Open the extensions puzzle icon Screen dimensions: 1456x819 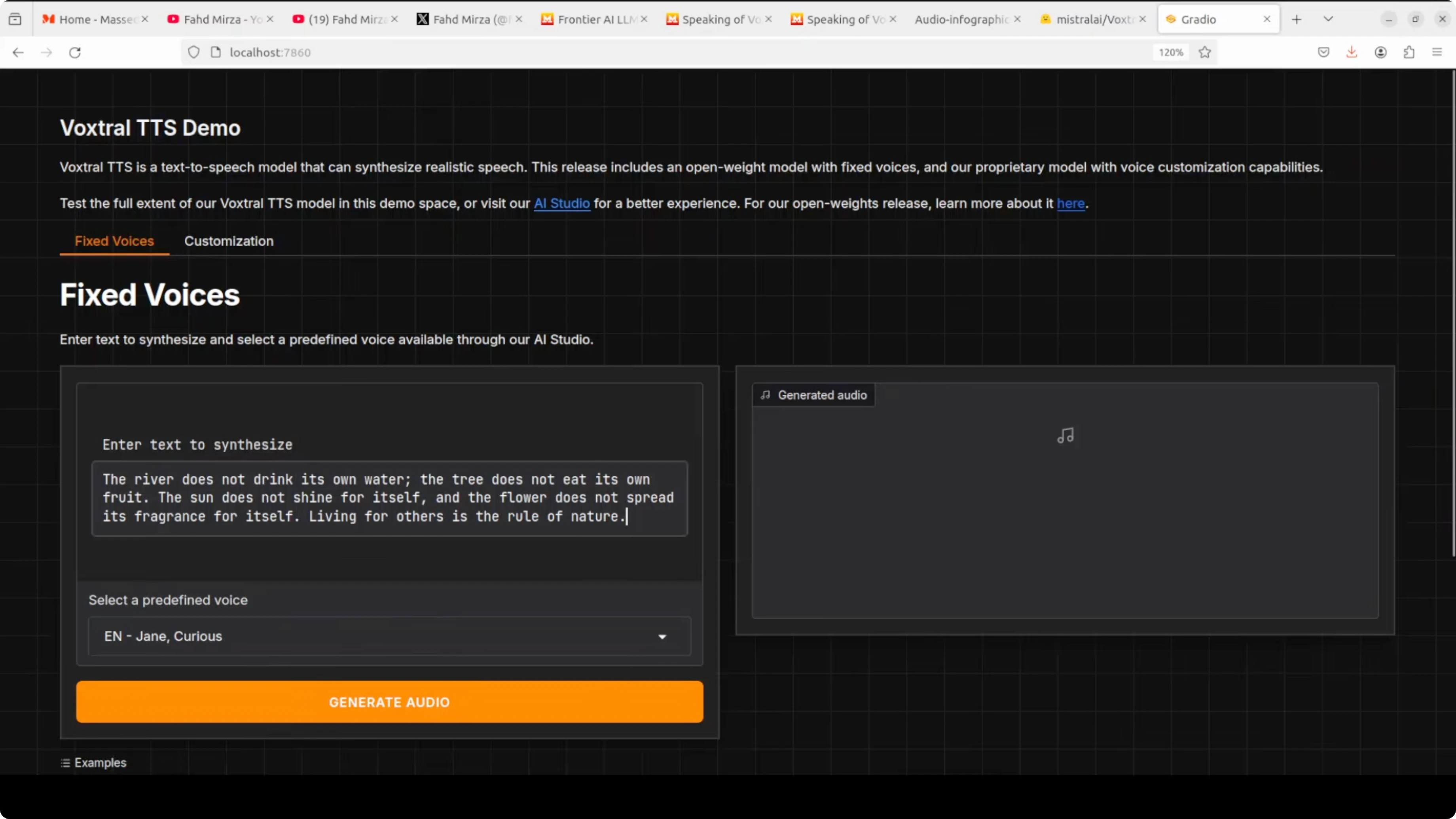(x=1409, y=53)
